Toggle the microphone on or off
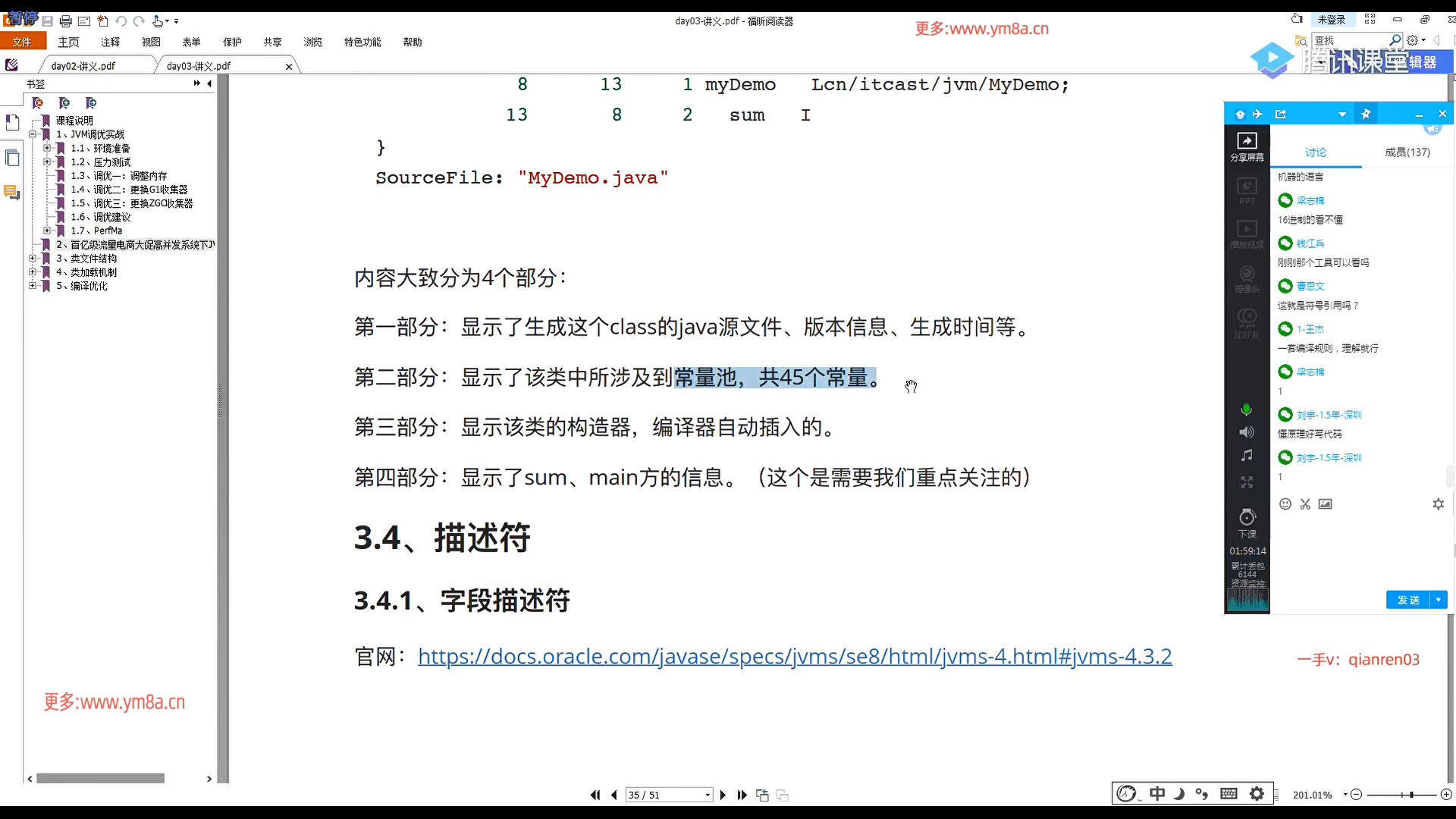Viewport: 1456px width, 819px height. click(1246, 410)
